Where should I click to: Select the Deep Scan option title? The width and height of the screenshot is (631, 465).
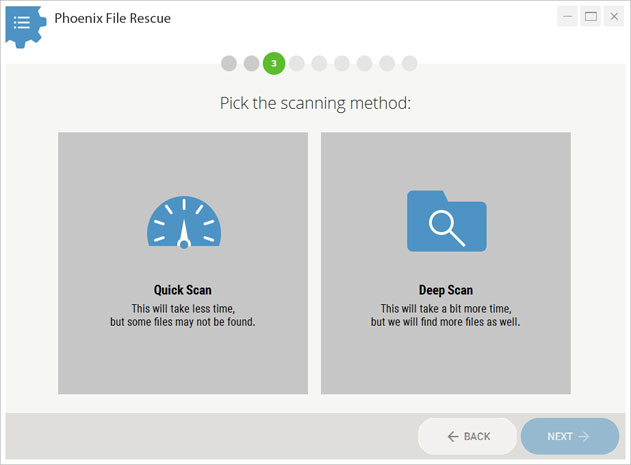click(x=446, y=290)
